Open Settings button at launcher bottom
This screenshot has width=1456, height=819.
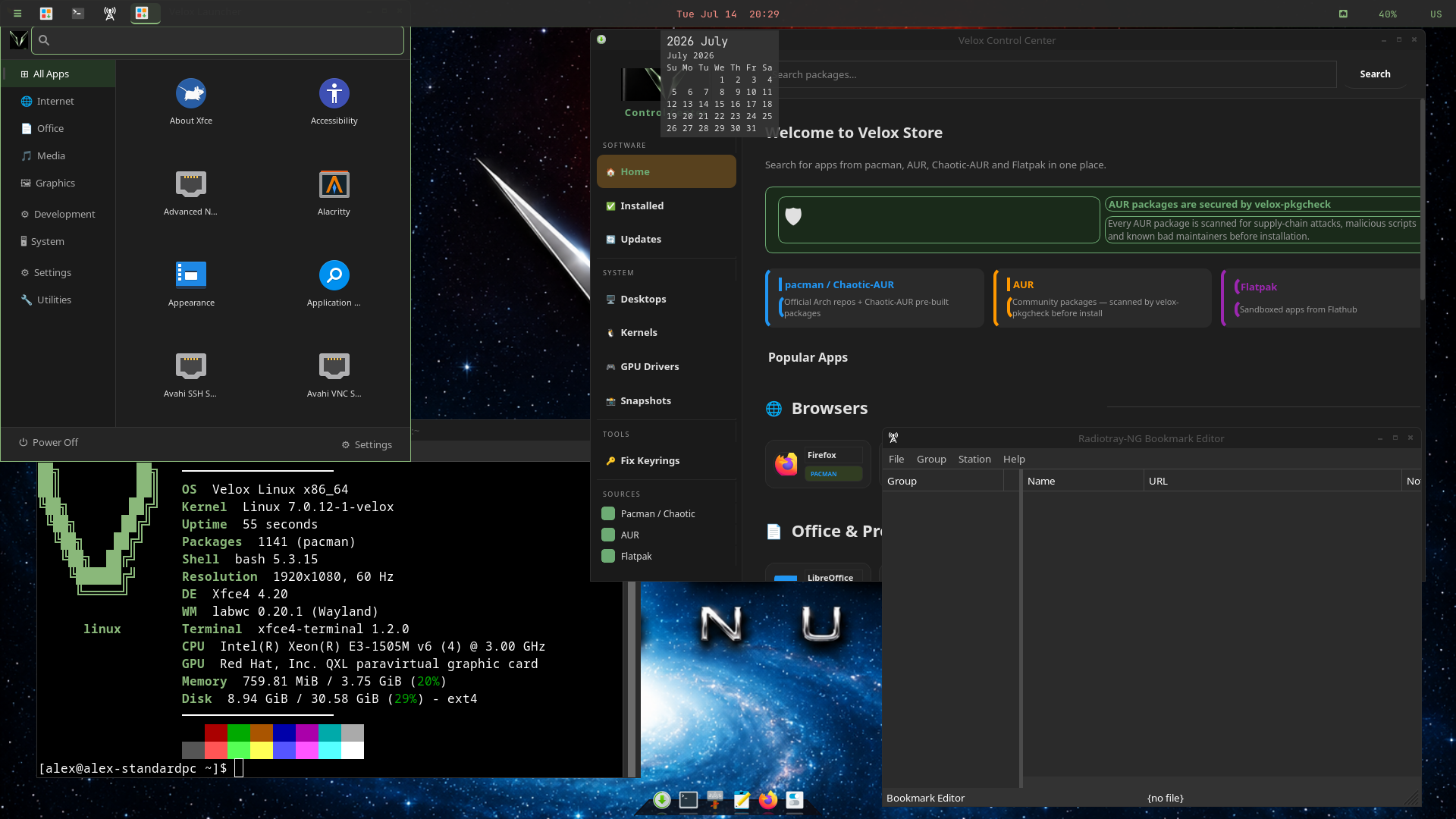[367, 444]
